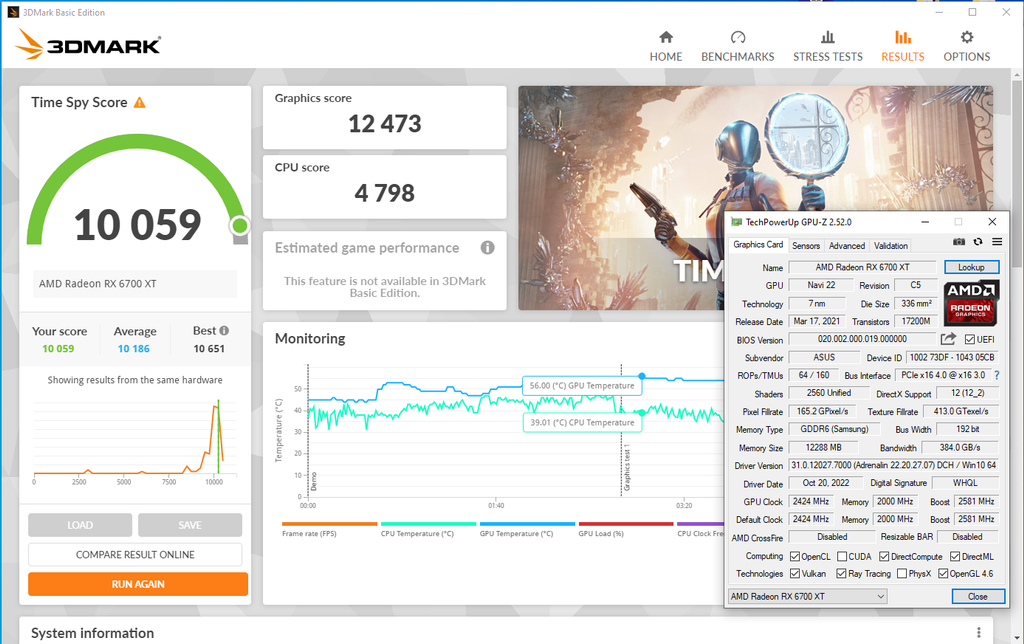Select Frame rate (FPS) orange legend bar
1024x644 pixels.
329,524
